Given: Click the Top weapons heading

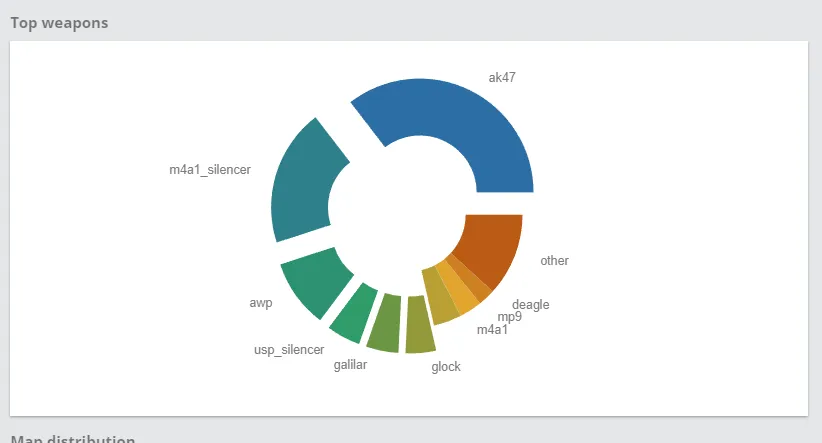Looking at the screenshot, I should (59, 23).
